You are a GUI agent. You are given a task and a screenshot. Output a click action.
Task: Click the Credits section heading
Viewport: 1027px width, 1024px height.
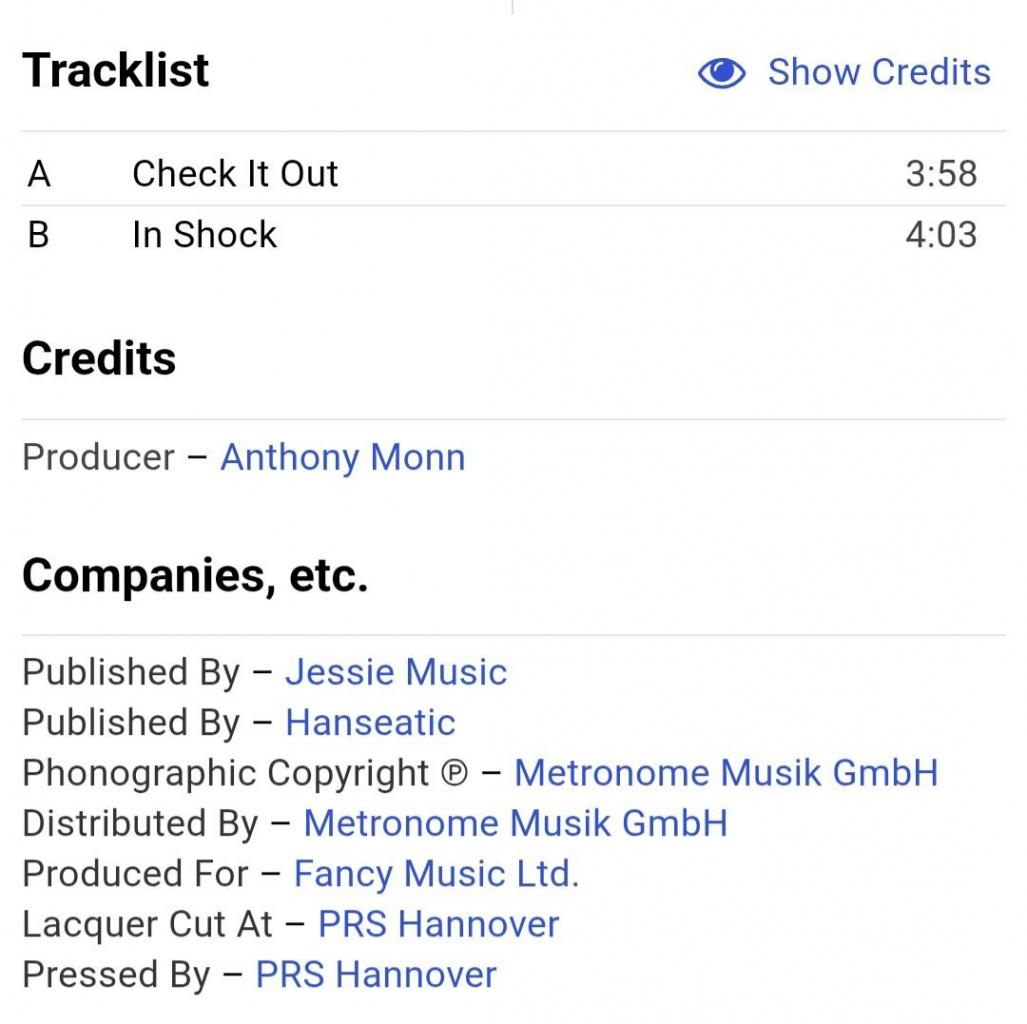pos(99,358)
